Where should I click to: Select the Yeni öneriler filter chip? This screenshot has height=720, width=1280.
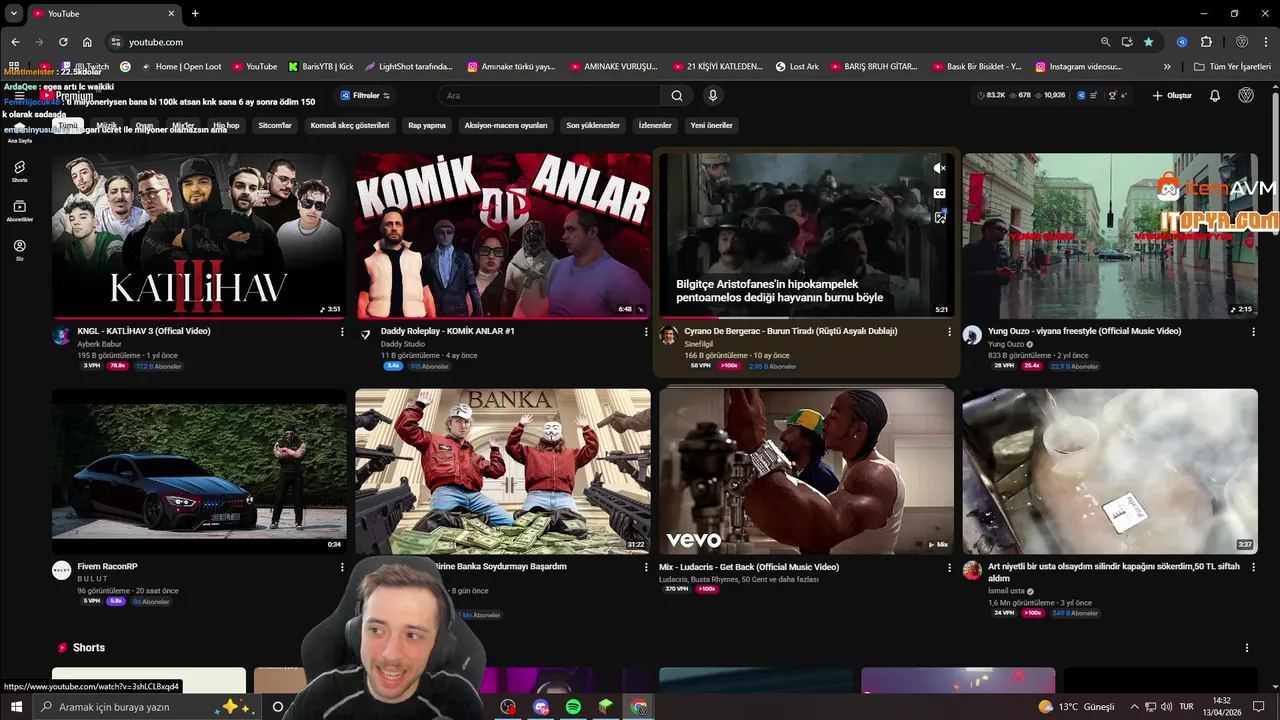pyautogui.click(x=711, y=126)
